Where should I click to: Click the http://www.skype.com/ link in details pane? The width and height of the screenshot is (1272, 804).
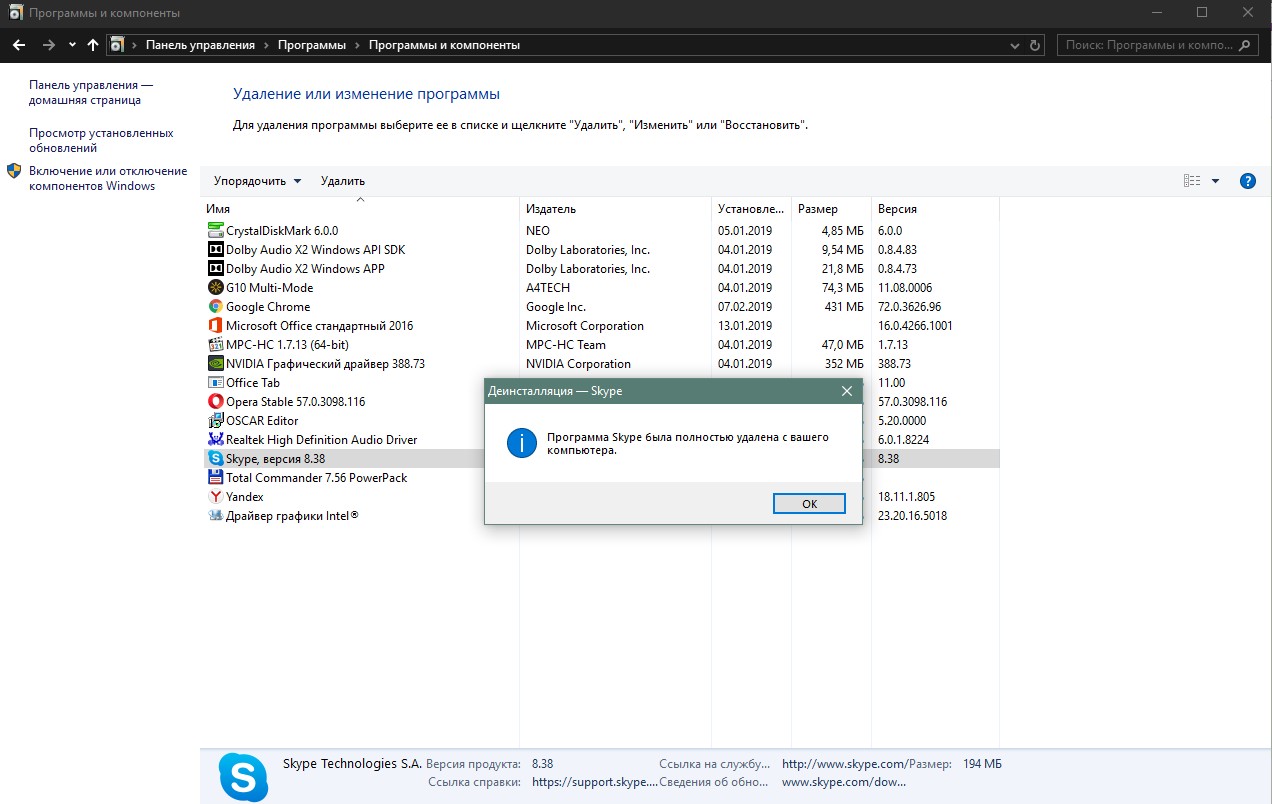coord(844,764)
